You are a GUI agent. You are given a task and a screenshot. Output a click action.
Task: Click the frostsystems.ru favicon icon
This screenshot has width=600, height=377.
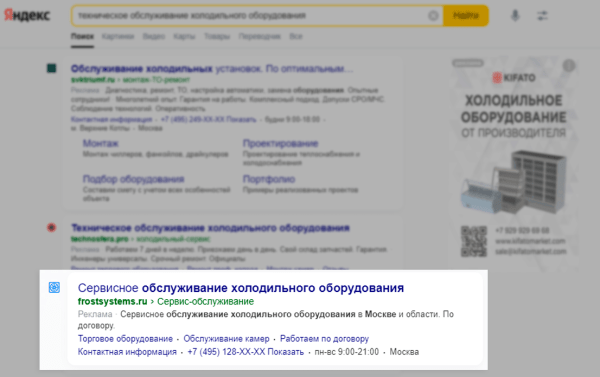pos(54,287)
